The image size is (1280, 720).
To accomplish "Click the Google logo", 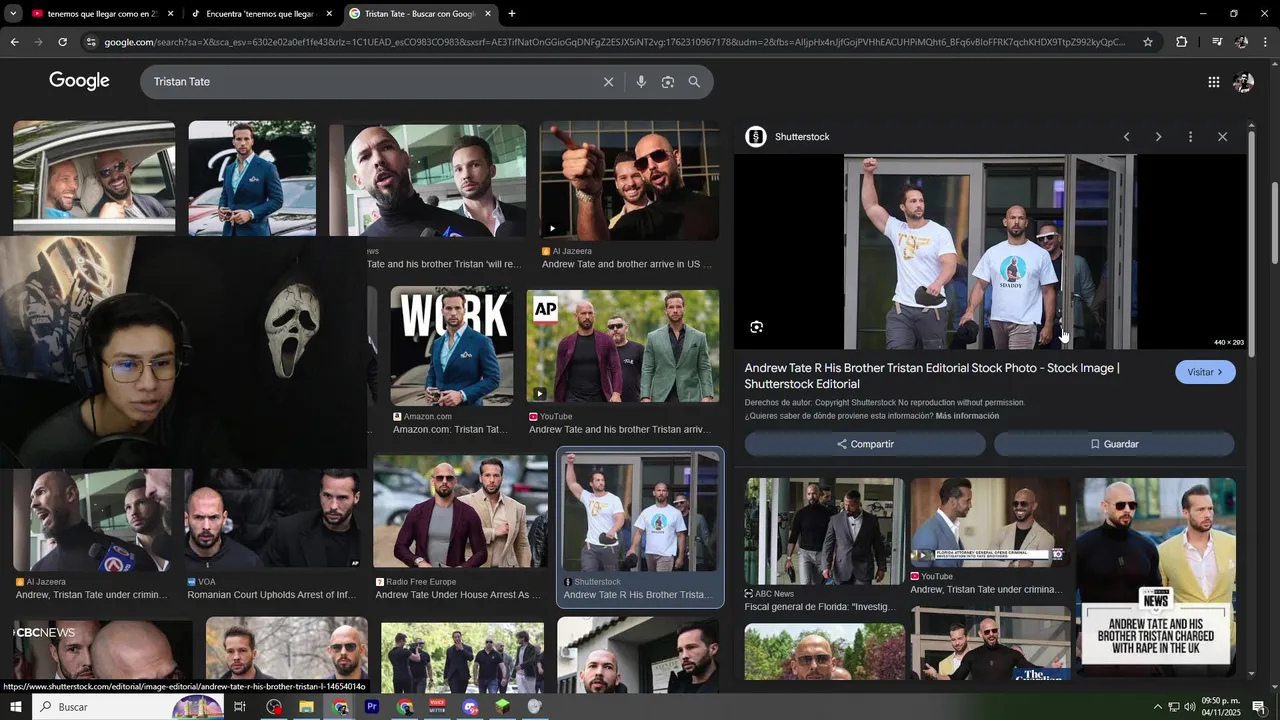I will click(x=79, y=81).
